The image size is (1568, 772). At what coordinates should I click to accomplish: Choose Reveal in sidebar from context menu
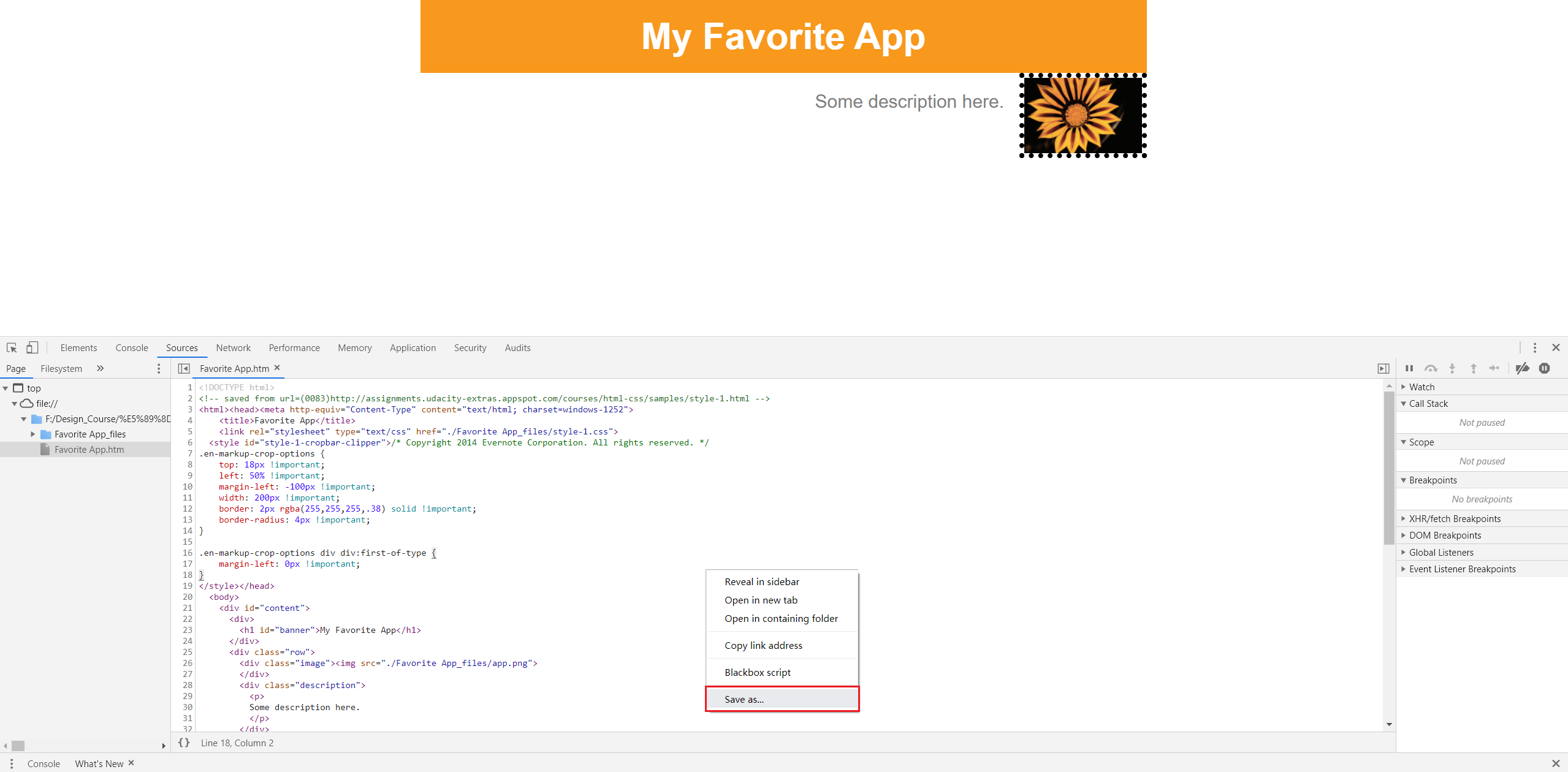point(782,582)
